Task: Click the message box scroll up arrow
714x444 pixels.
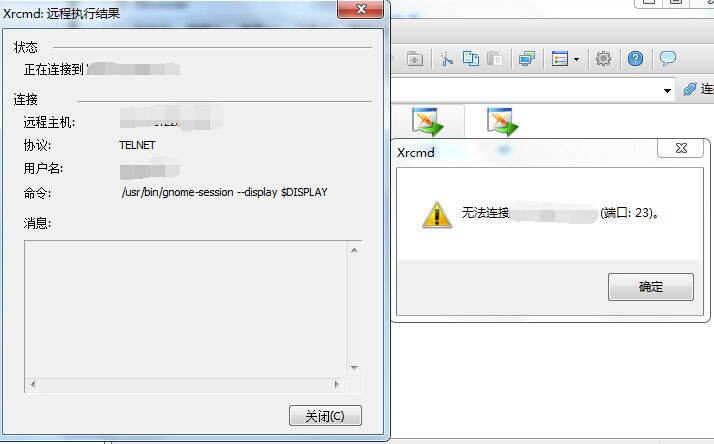Action: pos(354,250)
